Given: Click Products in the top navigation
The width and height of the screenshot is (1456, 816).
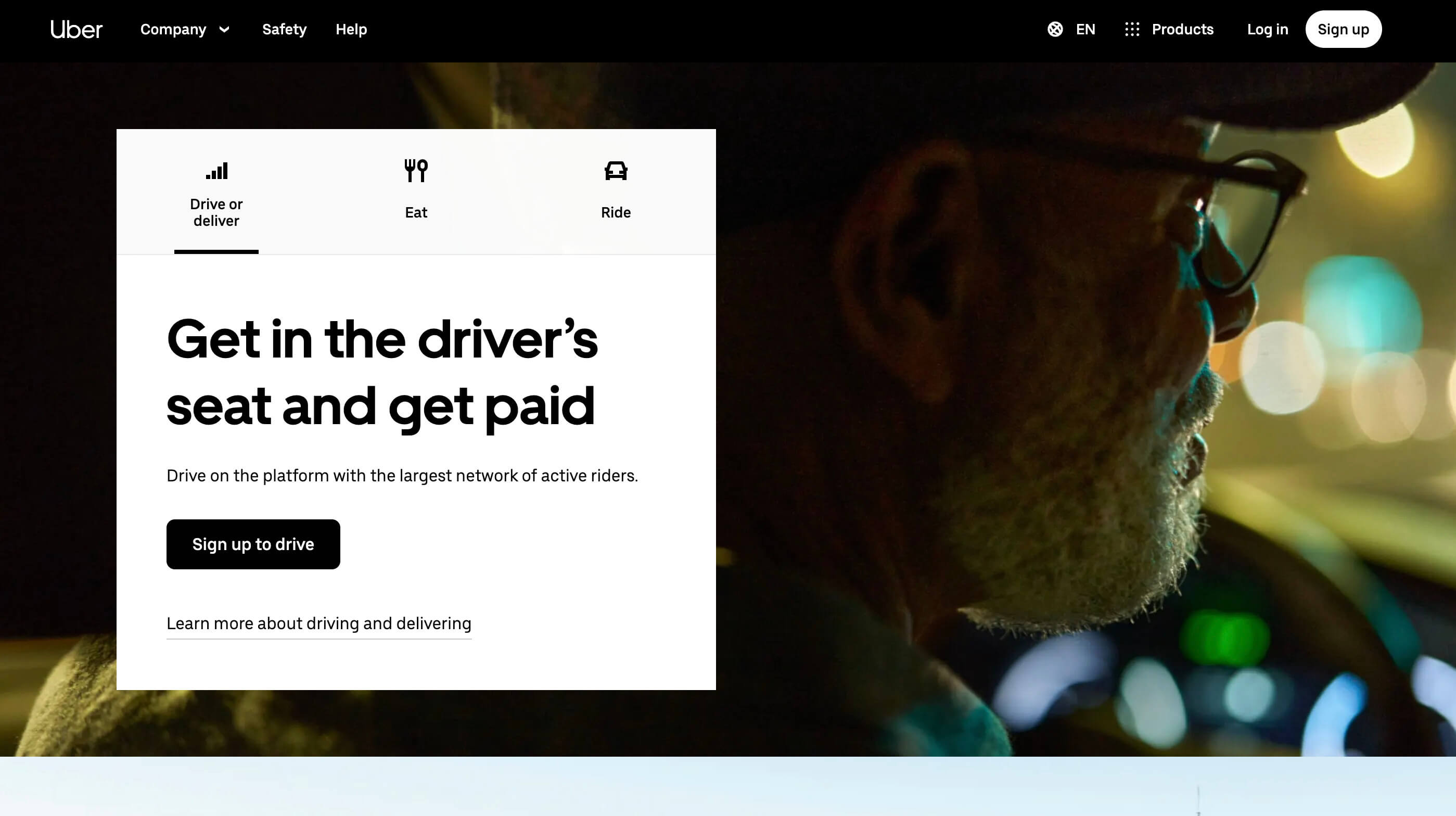Looking at the screenshot, I should [x=1182, y=29].
